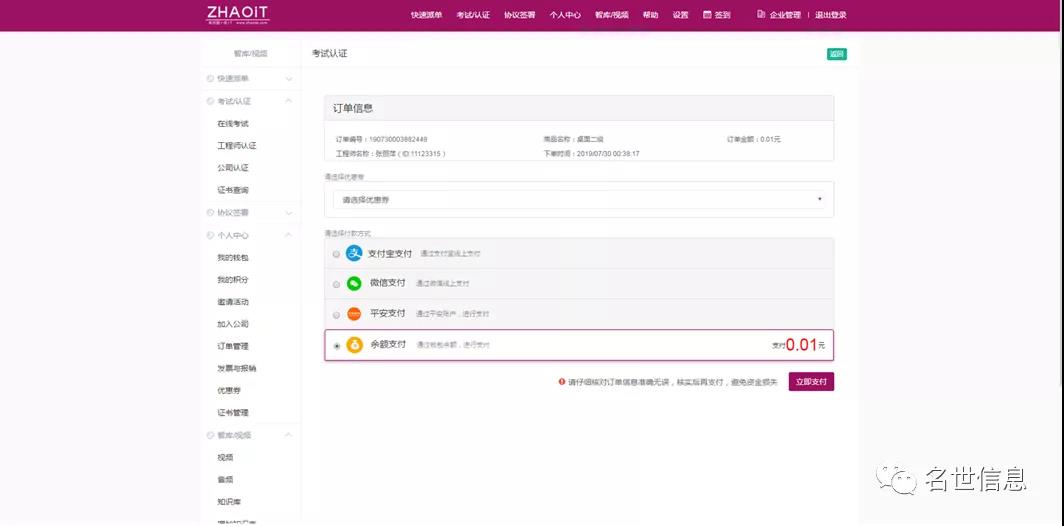Click the enterprise management (企业管理) document icon
This screenshot has height=526, width=1064.
pyautogui.click(x=761, y=15)
